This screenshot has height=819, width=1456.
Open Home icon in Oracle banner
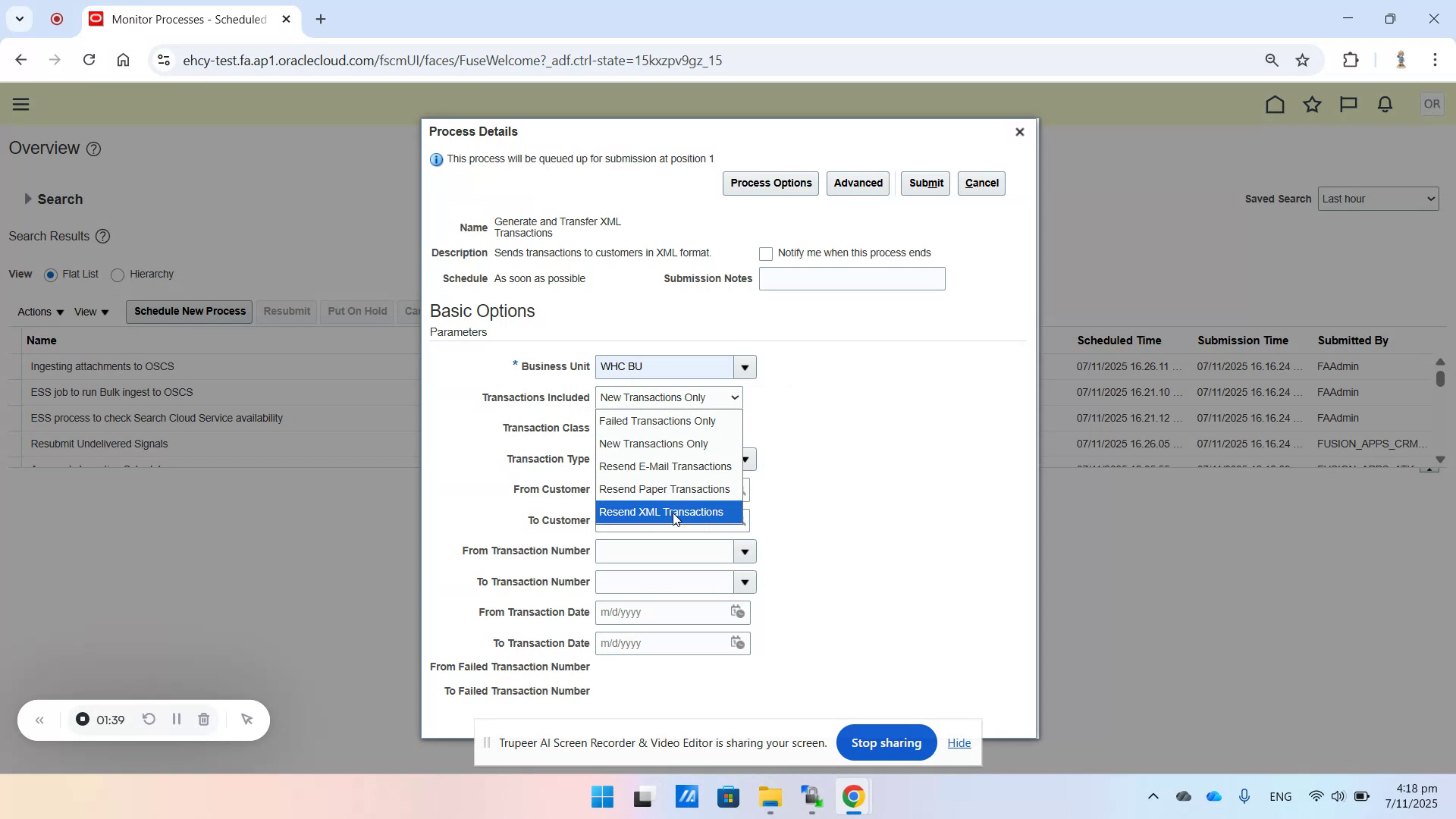(x=1275, y=104)
